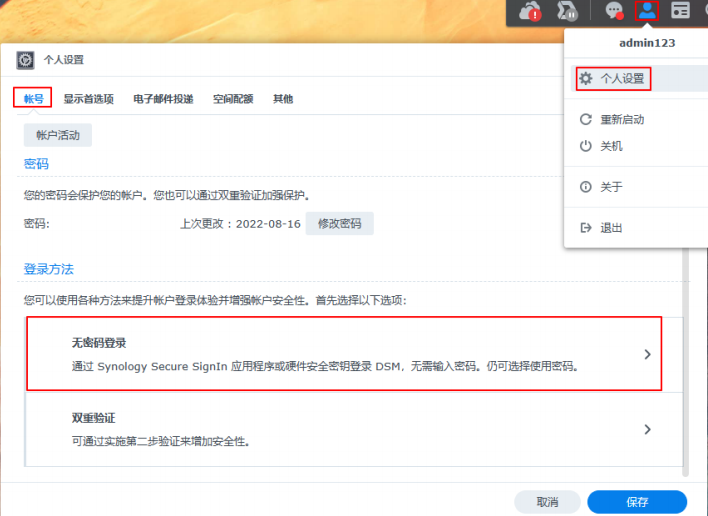Click the blue 保存 button
Image resolution: width=708 pixels, height=516 pixels.
(637, 502)
